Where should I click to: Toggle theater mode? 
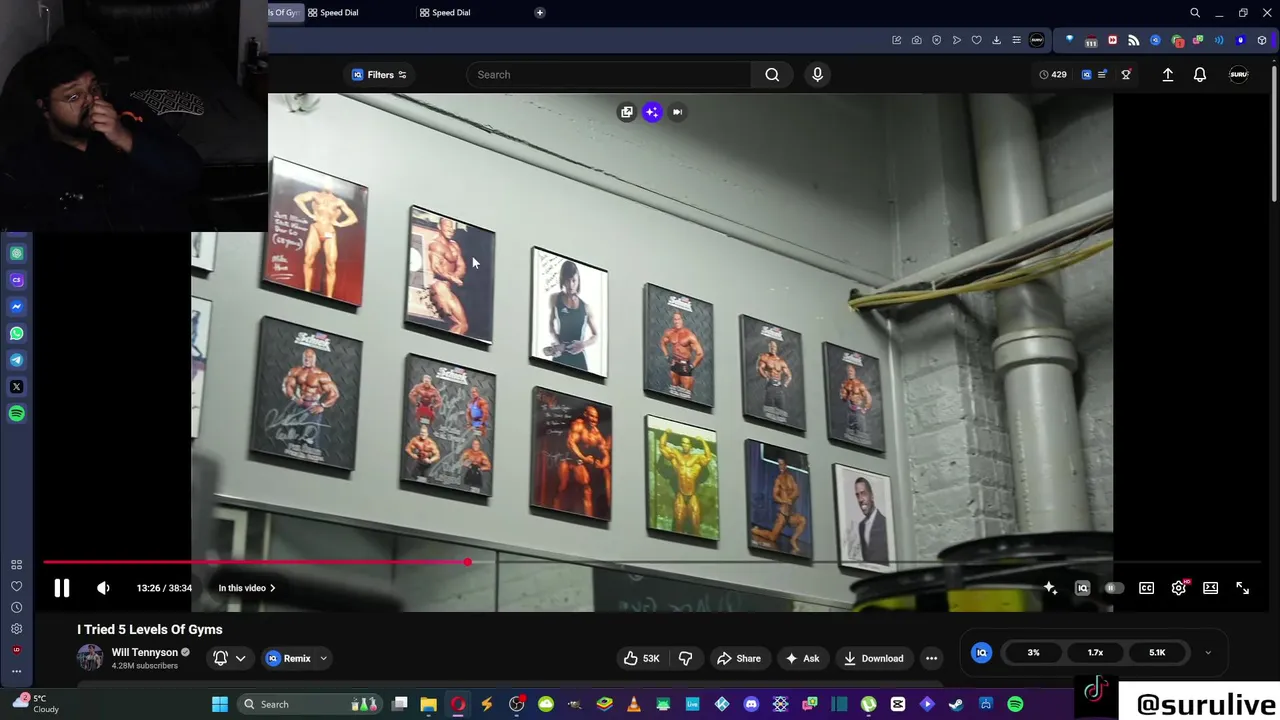[1210, 588]
